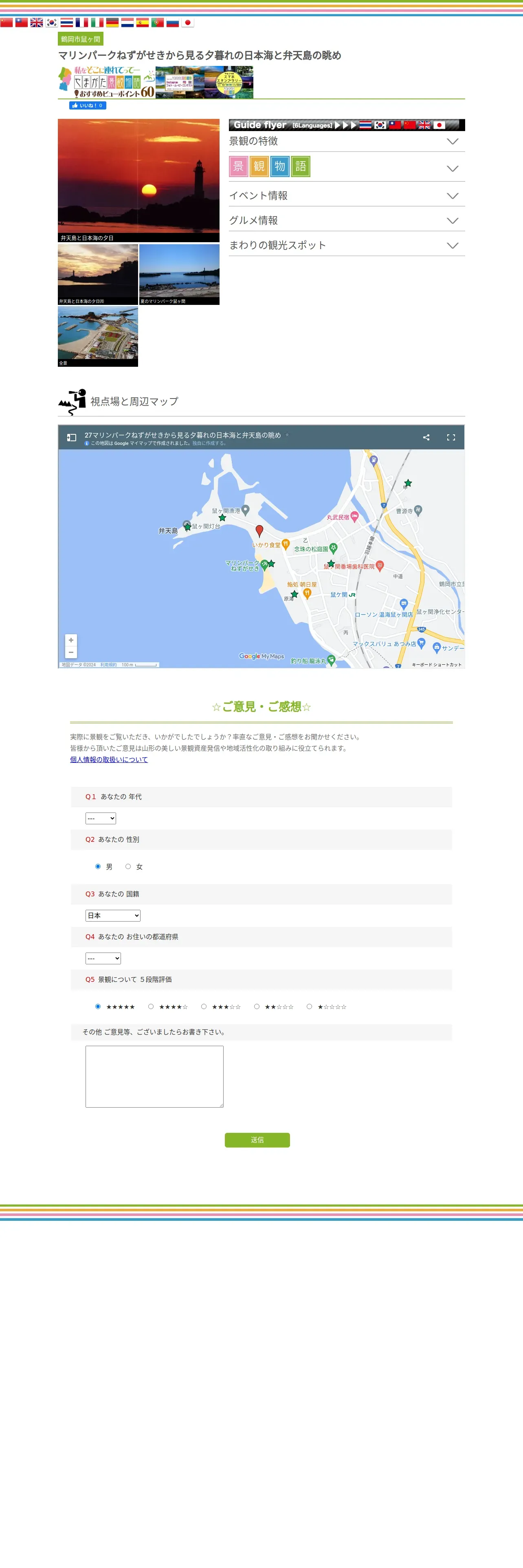Pick the Netherlands flag
Screen dimensions: 523x1568
127,22
